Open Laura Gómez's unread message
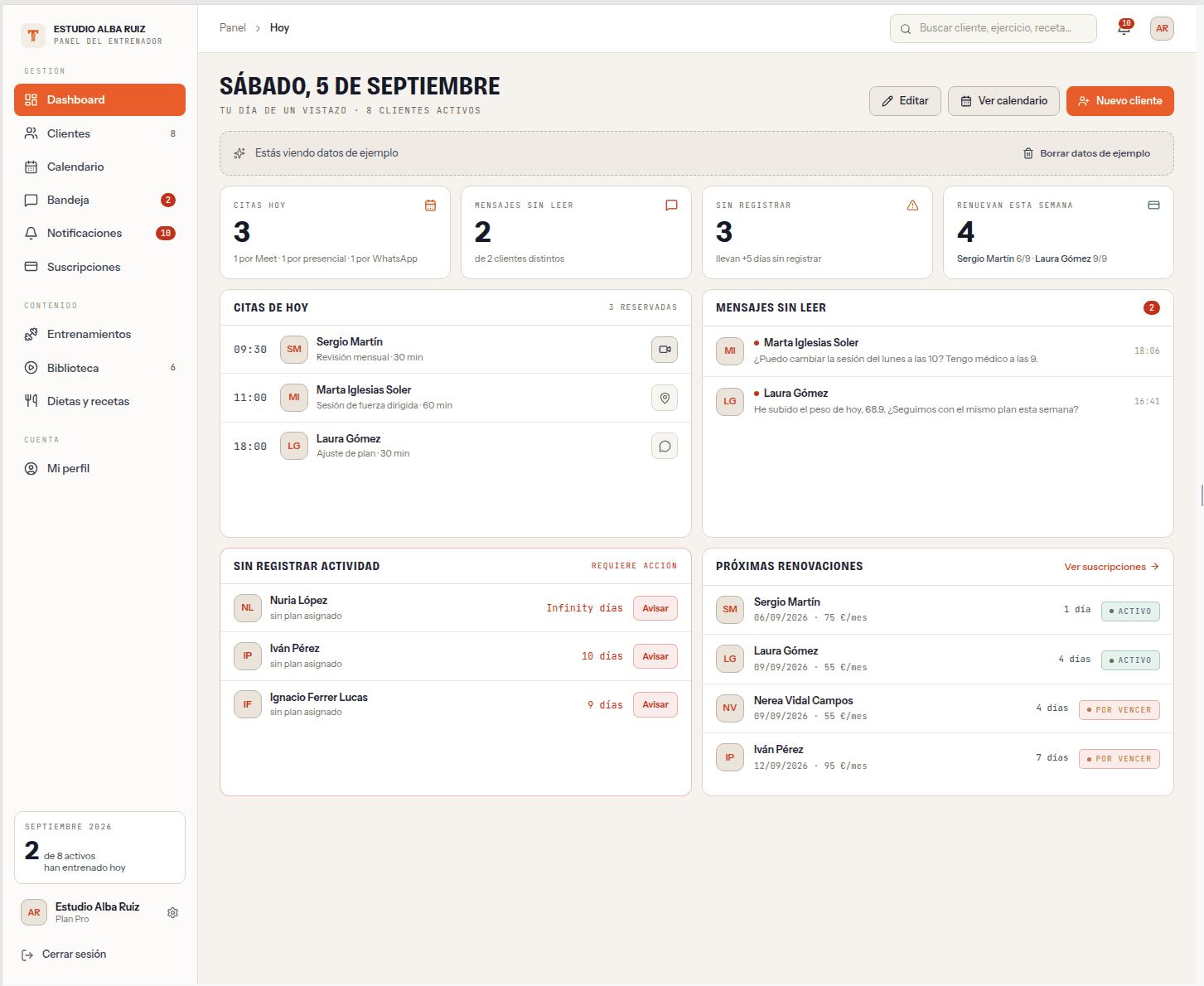 pos(938,401)
